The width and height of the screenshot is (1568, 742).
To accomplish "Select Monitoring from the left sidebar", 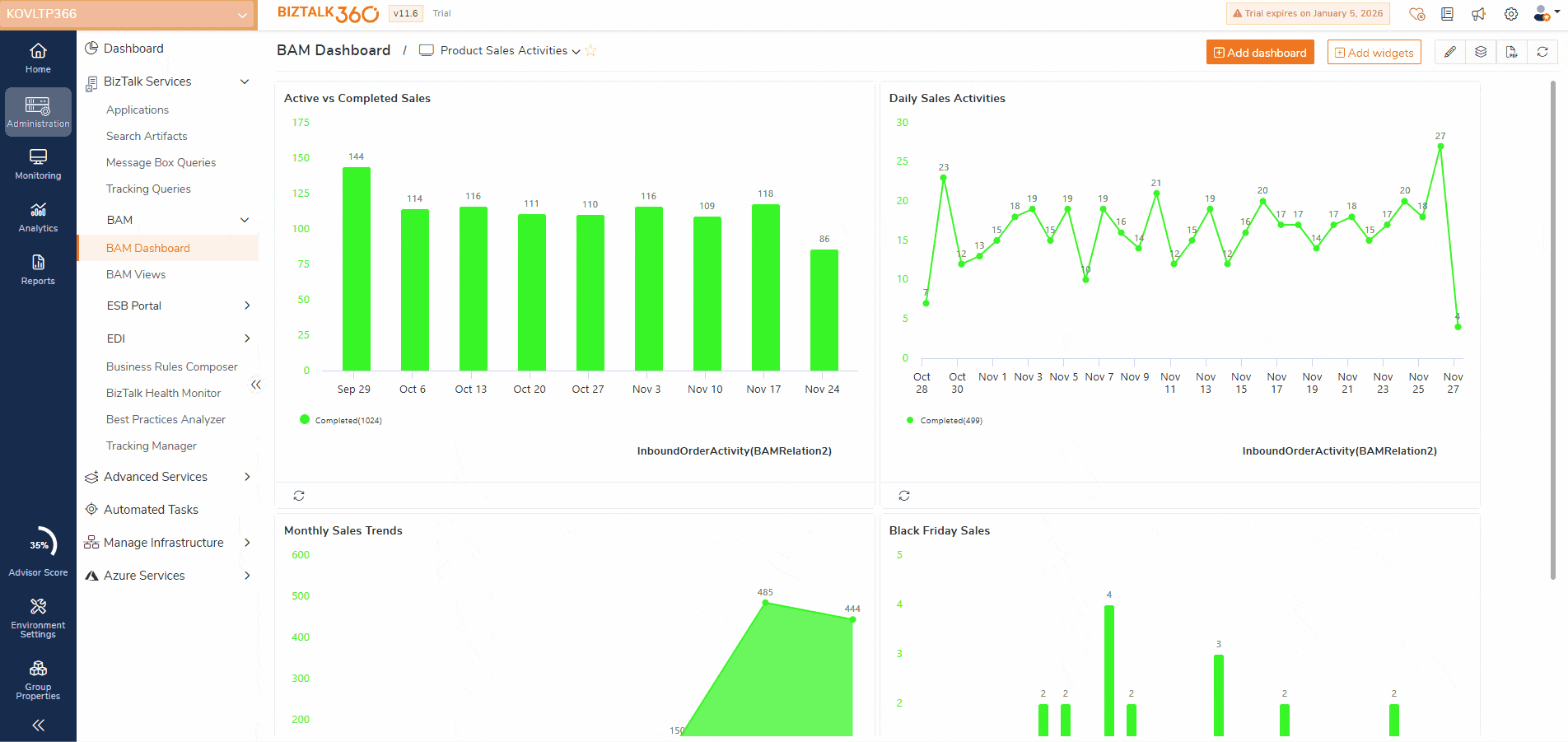I will pyautogui.click(x=38, y=164).
